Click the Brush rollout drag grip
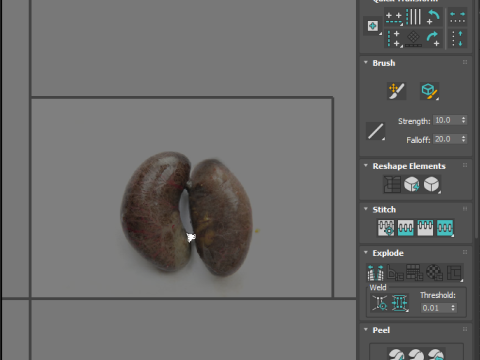 [465, 62]
